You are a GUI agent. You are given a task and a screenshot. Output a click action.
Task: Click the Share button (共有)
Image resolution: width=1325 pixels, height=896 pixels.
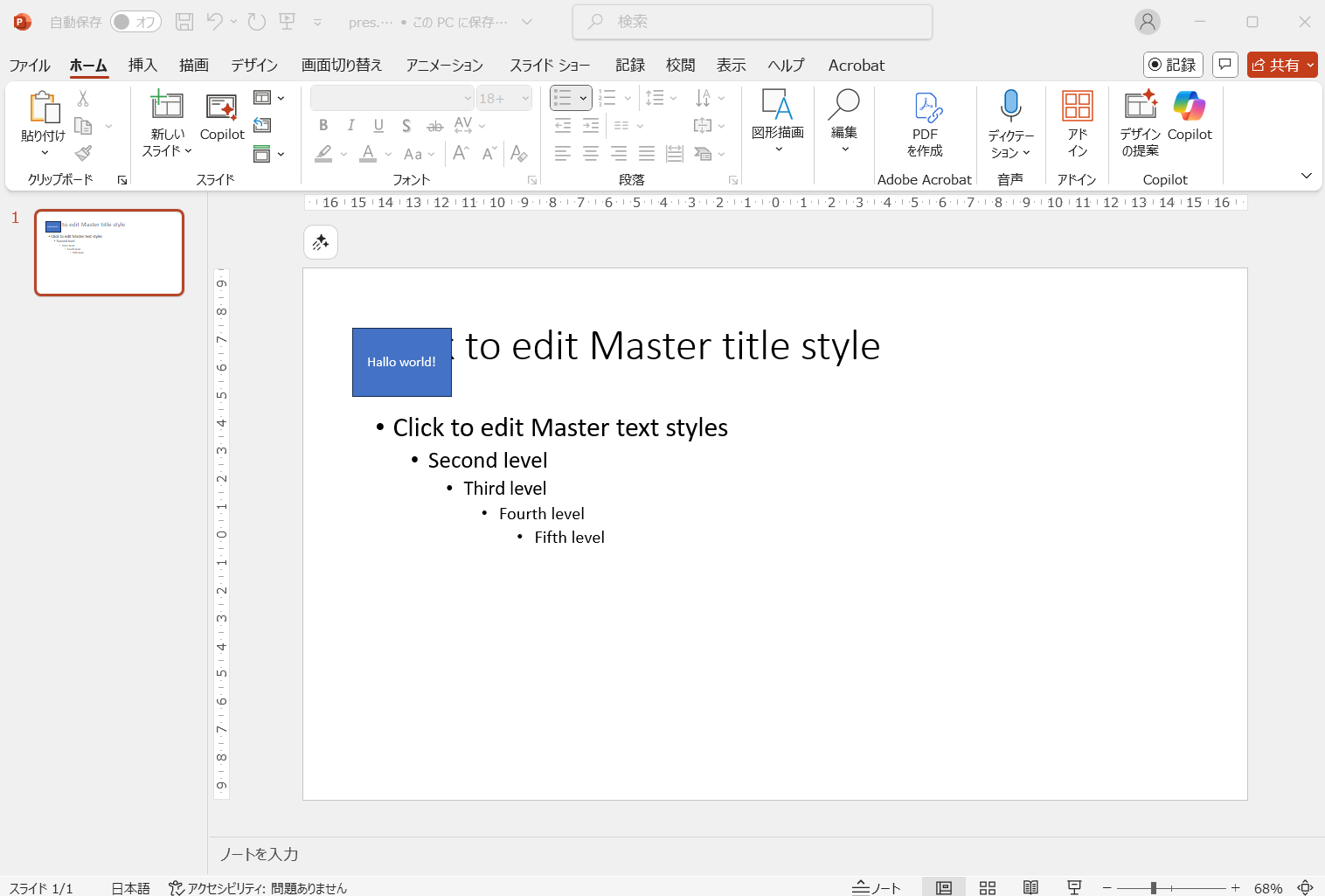(x=1276, y=66)
